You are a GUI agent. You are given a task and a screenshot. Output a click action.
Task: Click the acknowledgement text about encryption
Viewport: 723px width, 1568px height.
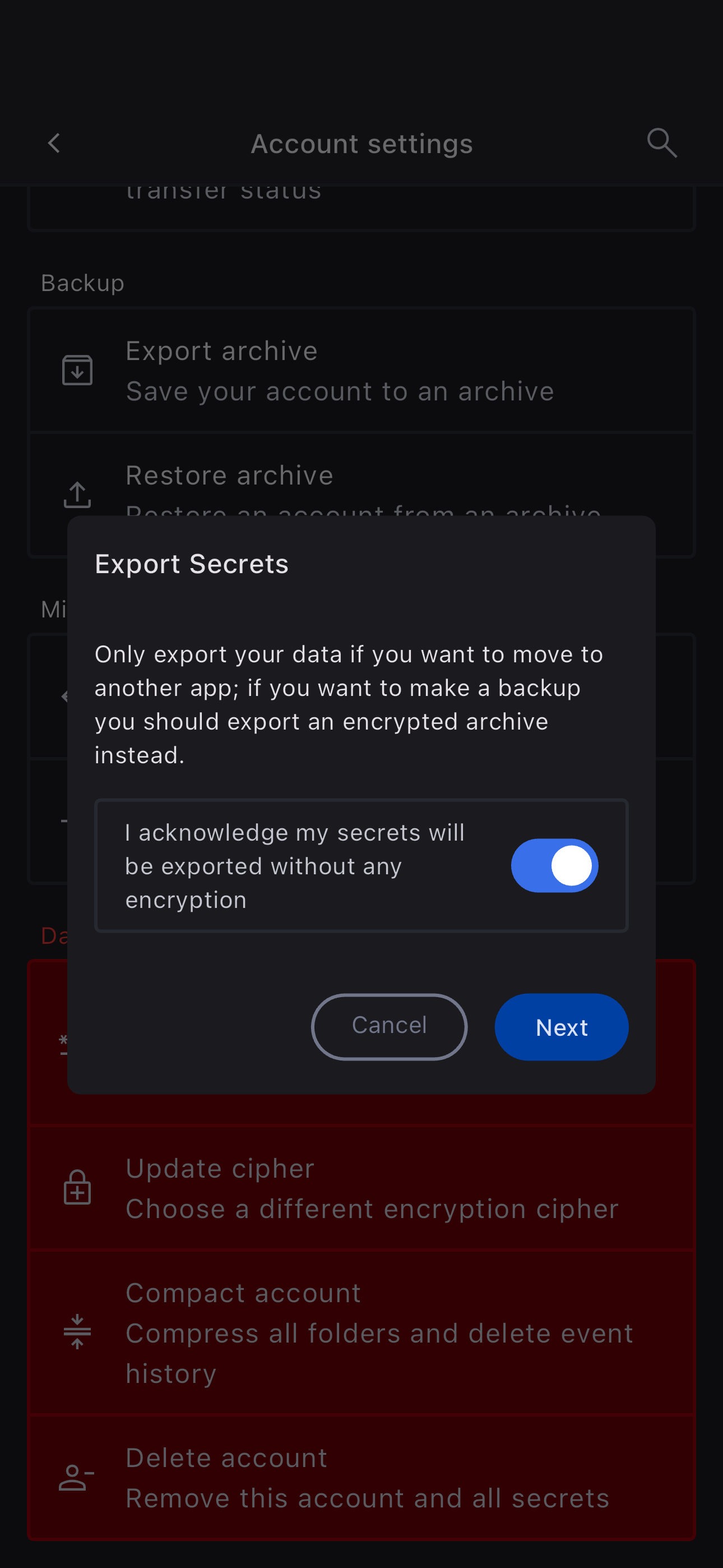[x=295, y=865]
